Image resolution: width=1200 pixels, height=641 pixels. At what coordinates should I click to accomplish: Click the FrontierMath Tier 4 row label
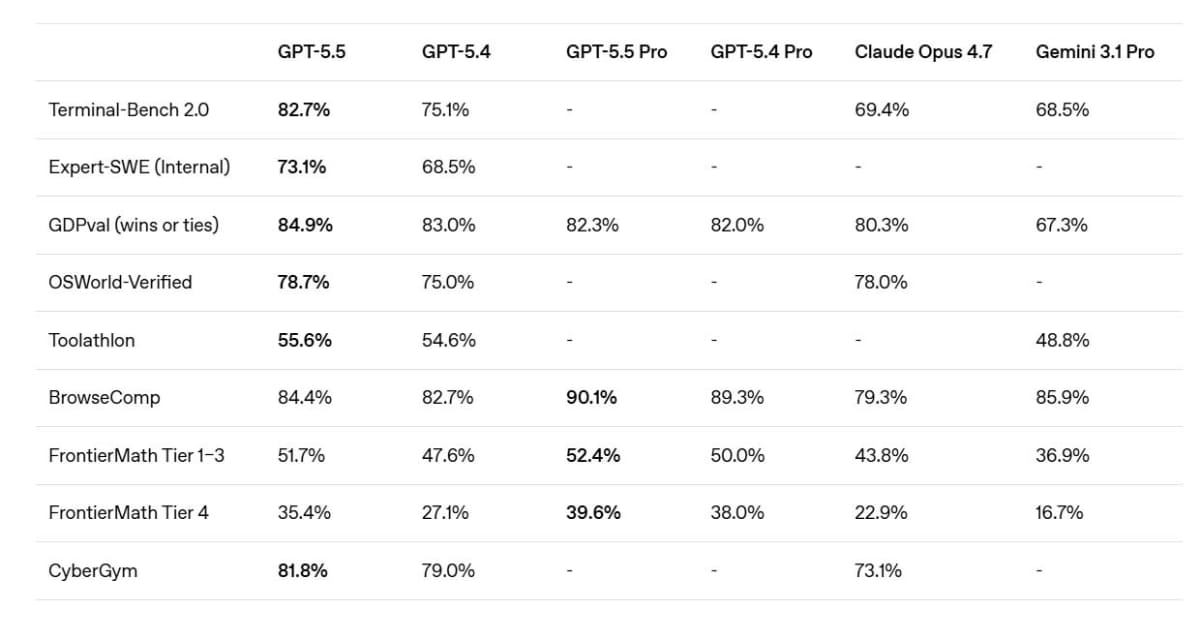click(128, 512)
